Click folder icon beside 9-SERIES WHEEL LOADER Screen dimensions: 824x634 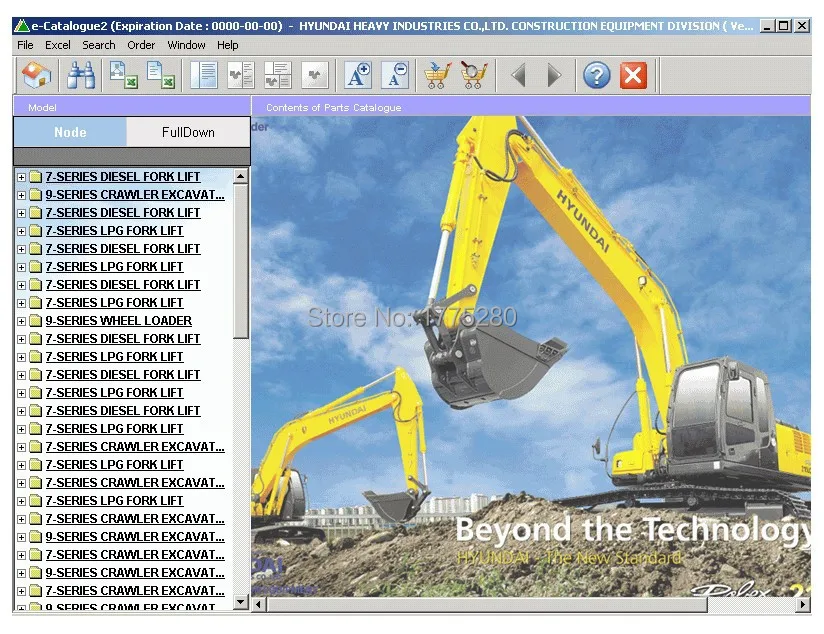pyautogui.click(x=35, y=321)
